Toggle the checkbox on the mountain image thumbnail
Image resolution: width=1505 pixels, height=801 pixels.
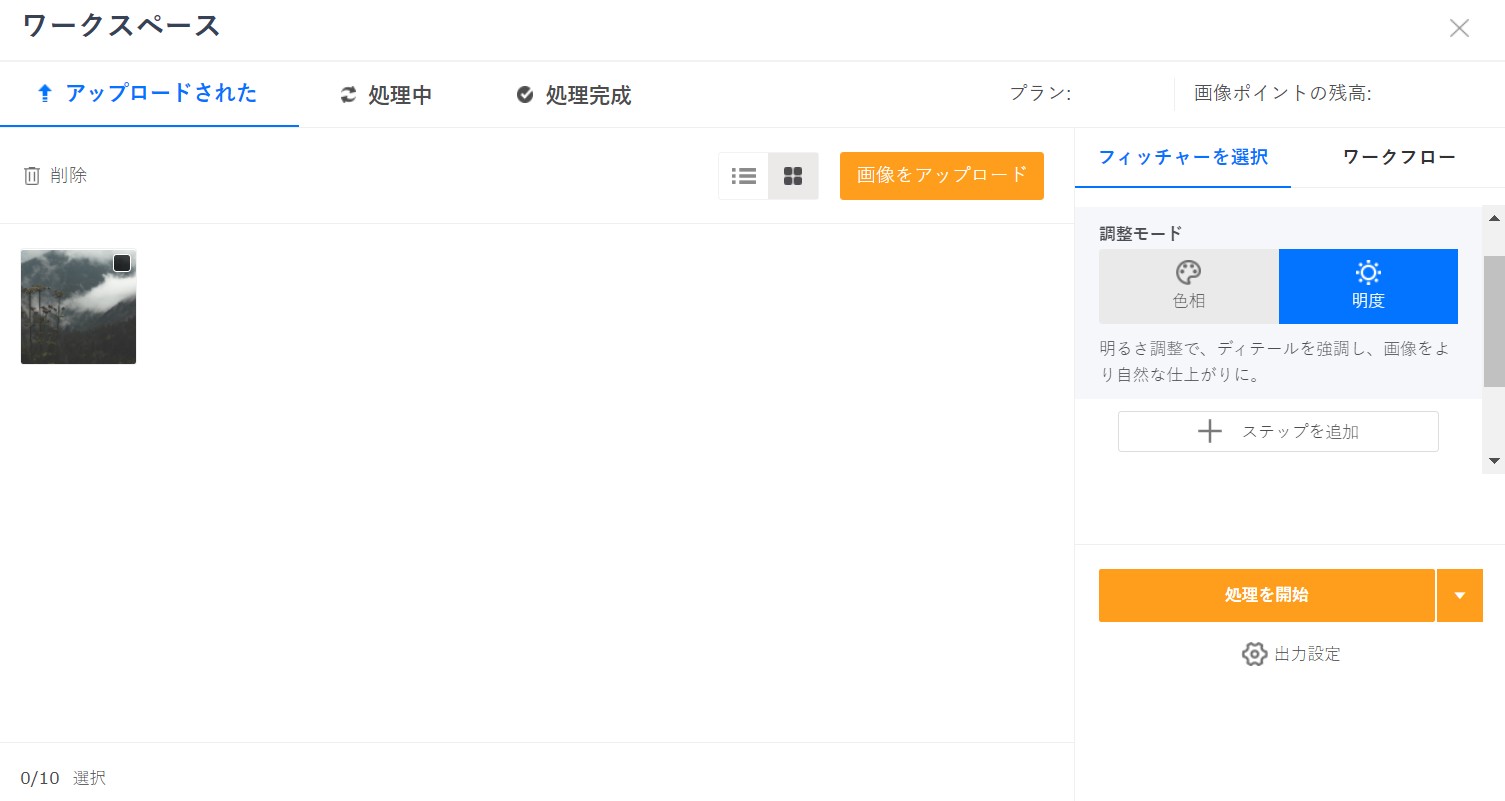coord(122,263)
